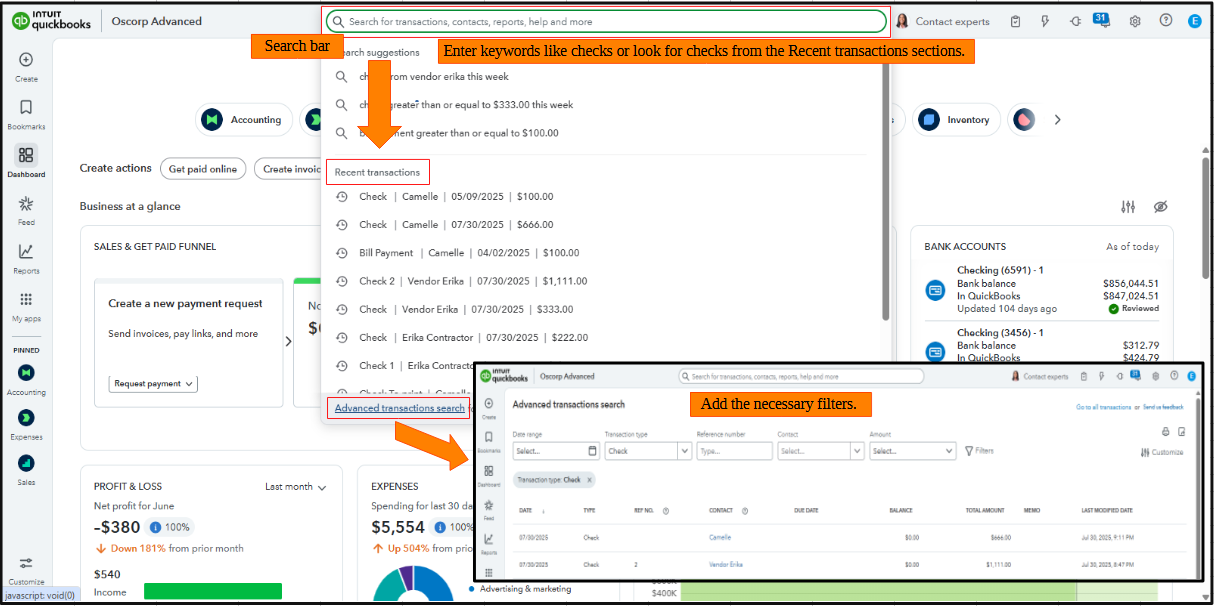Click the Get paid online button
This screenshot has height=606, width=1214.
pyautogui.click(x=203, y=169)
